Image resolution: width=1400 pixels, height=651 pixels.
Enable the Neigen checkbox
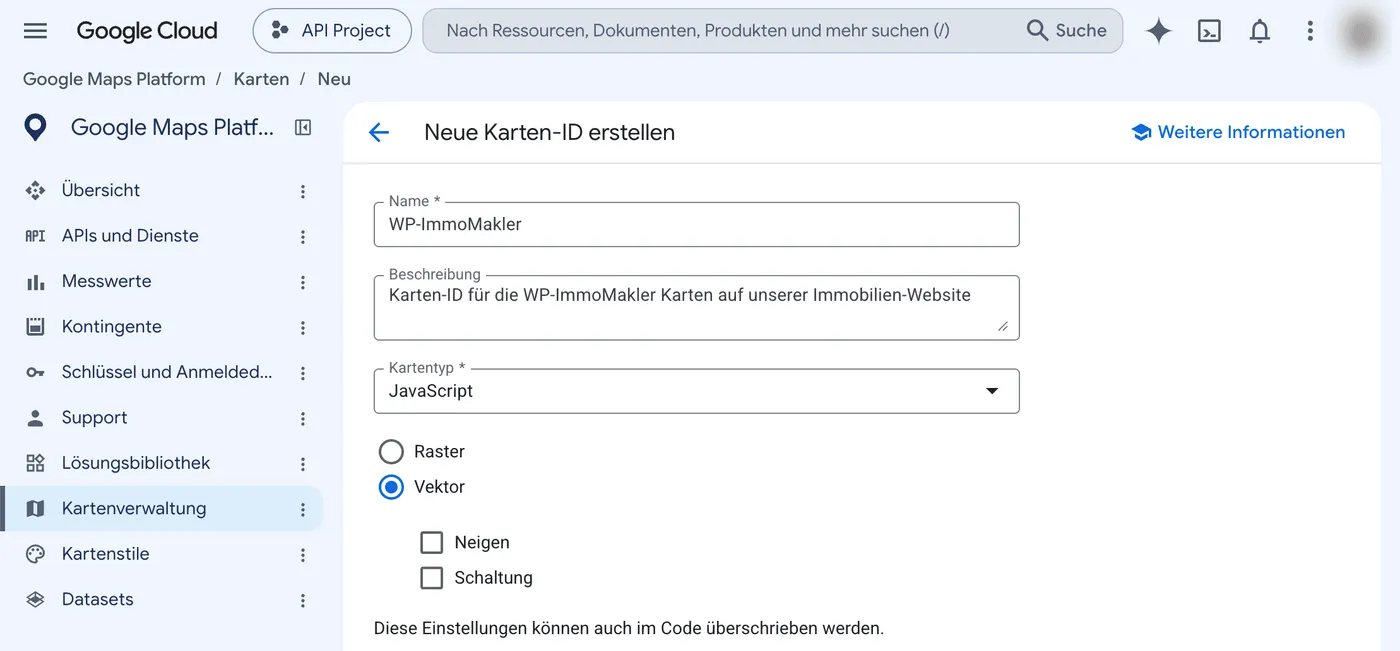tap(432, 542)
